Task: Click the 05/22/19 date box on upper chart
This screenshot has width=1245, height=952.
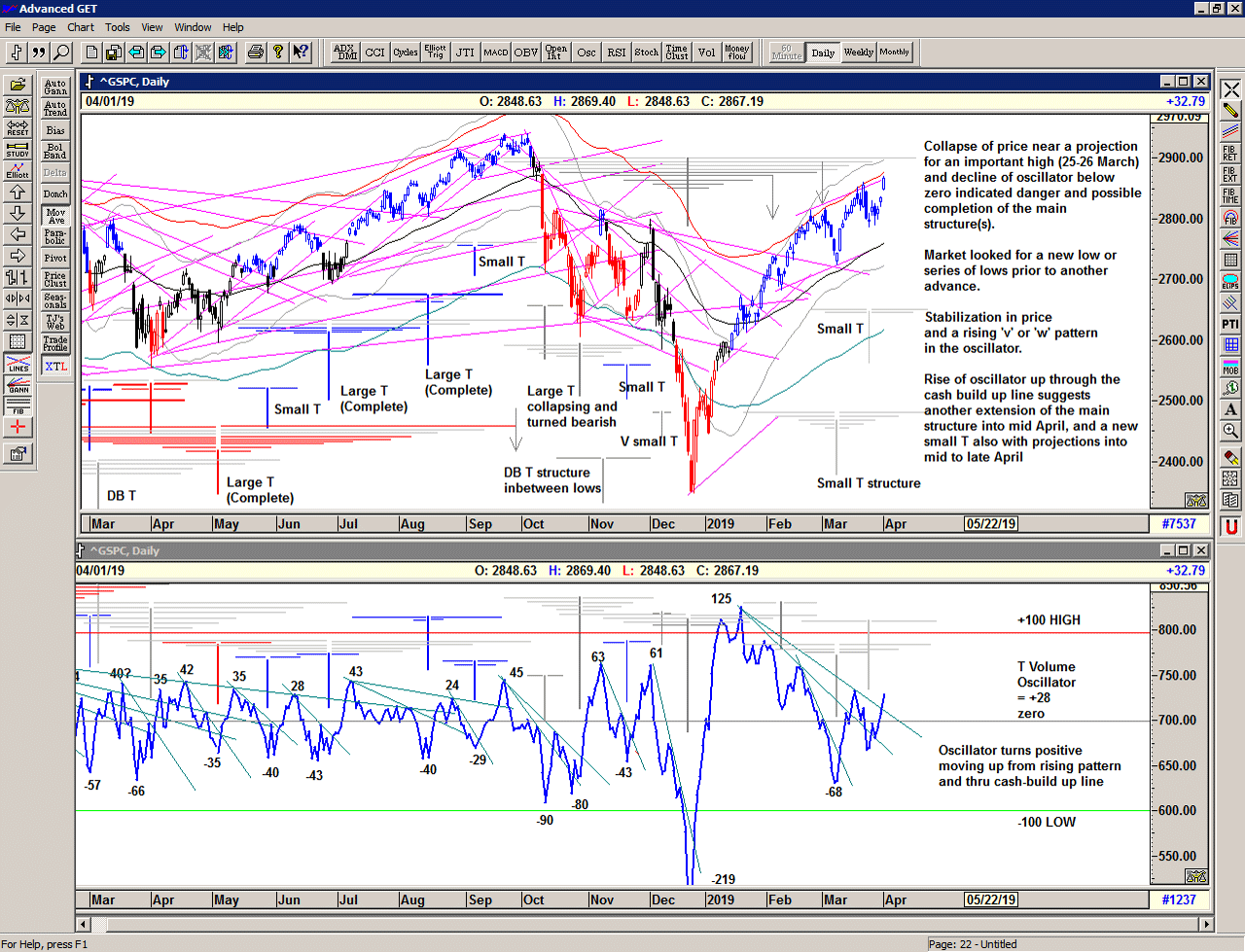Action: click(x=991, y=524)
